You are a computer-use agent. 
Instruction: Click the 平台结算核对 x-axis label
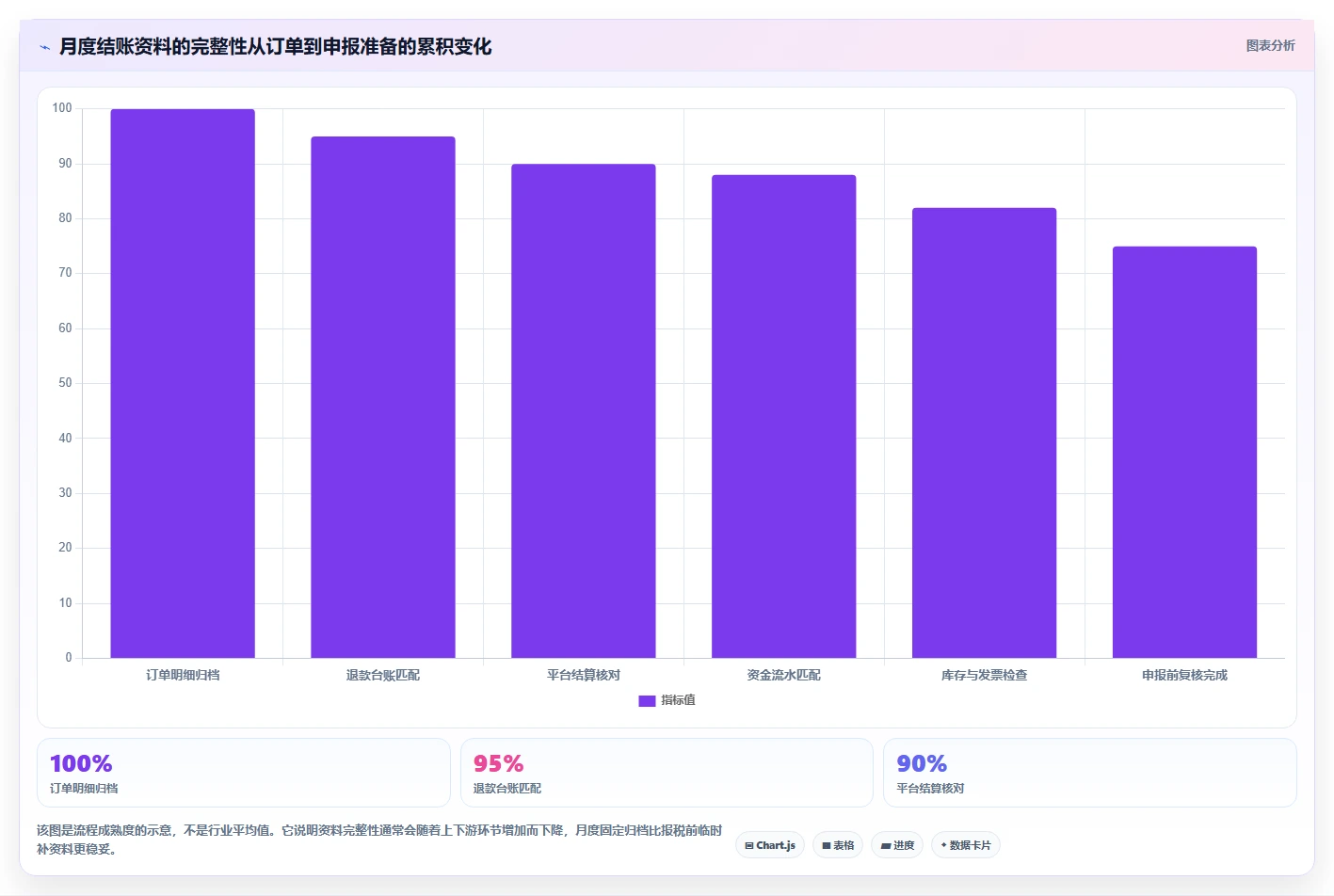click(x=584, y=675)
